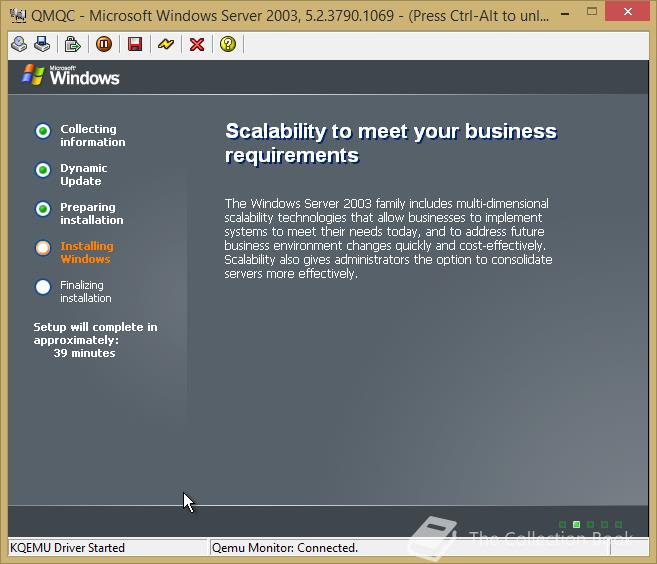Viewport: 657px width, 564px height.
Task: Click the red floppy save-state icon
Action: pos(135,44)
